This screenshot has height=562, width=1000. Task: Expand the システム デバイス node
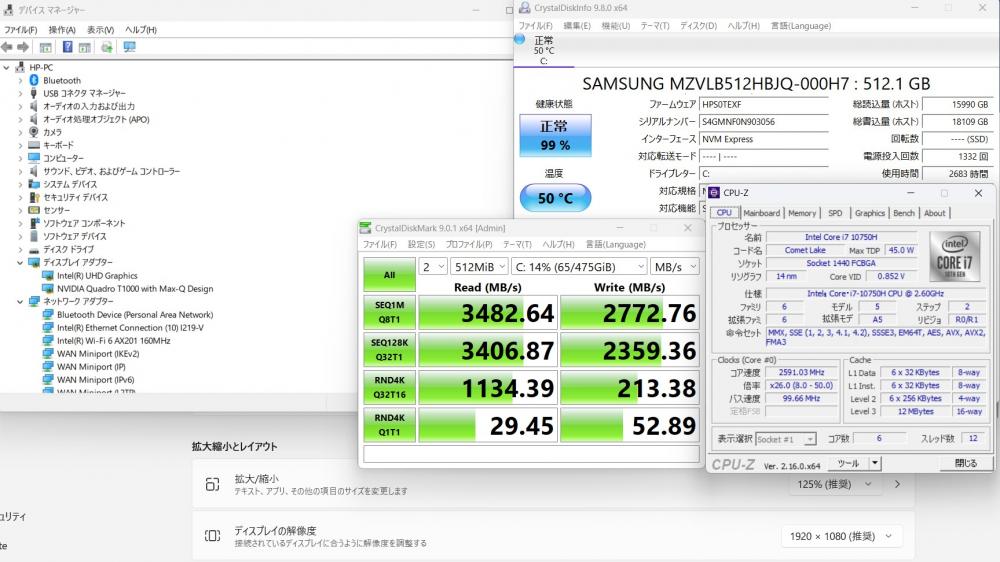[20, 184]
